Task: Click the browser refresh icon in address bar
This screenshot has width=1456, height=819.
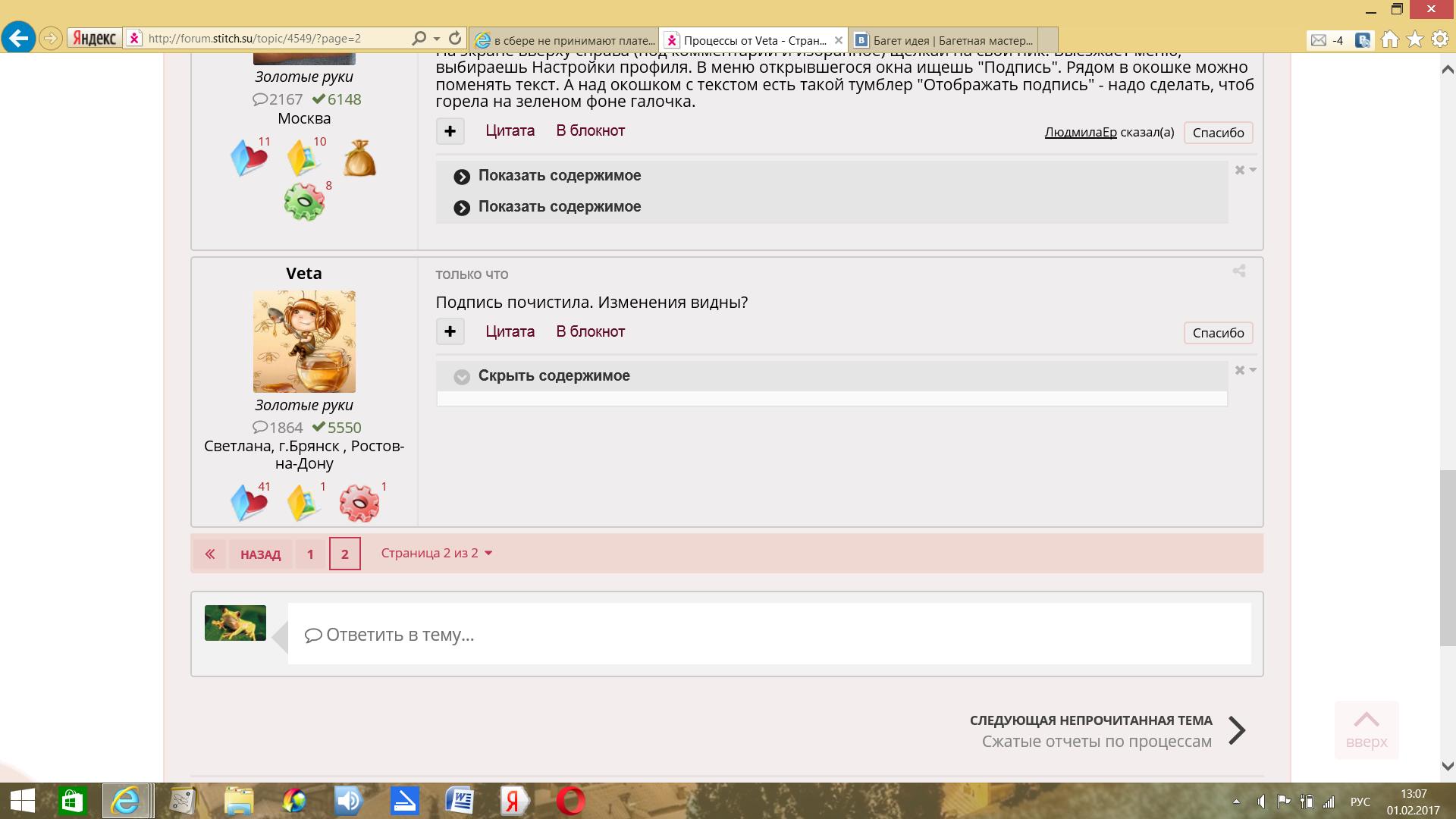Action: 455,38
